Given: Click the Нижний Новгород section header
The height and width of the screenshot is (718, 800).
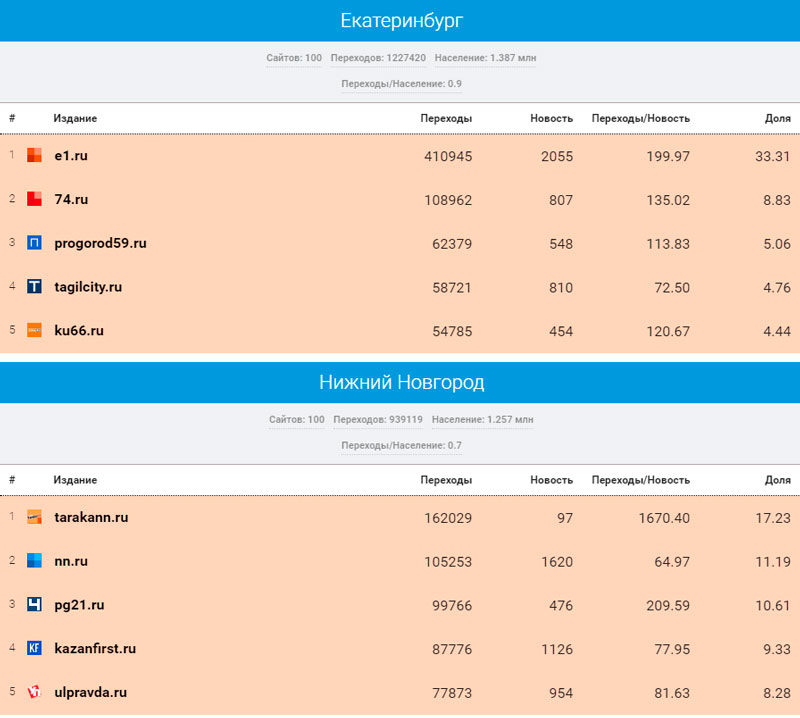Looking at the screenshot, I should [400, 382].
